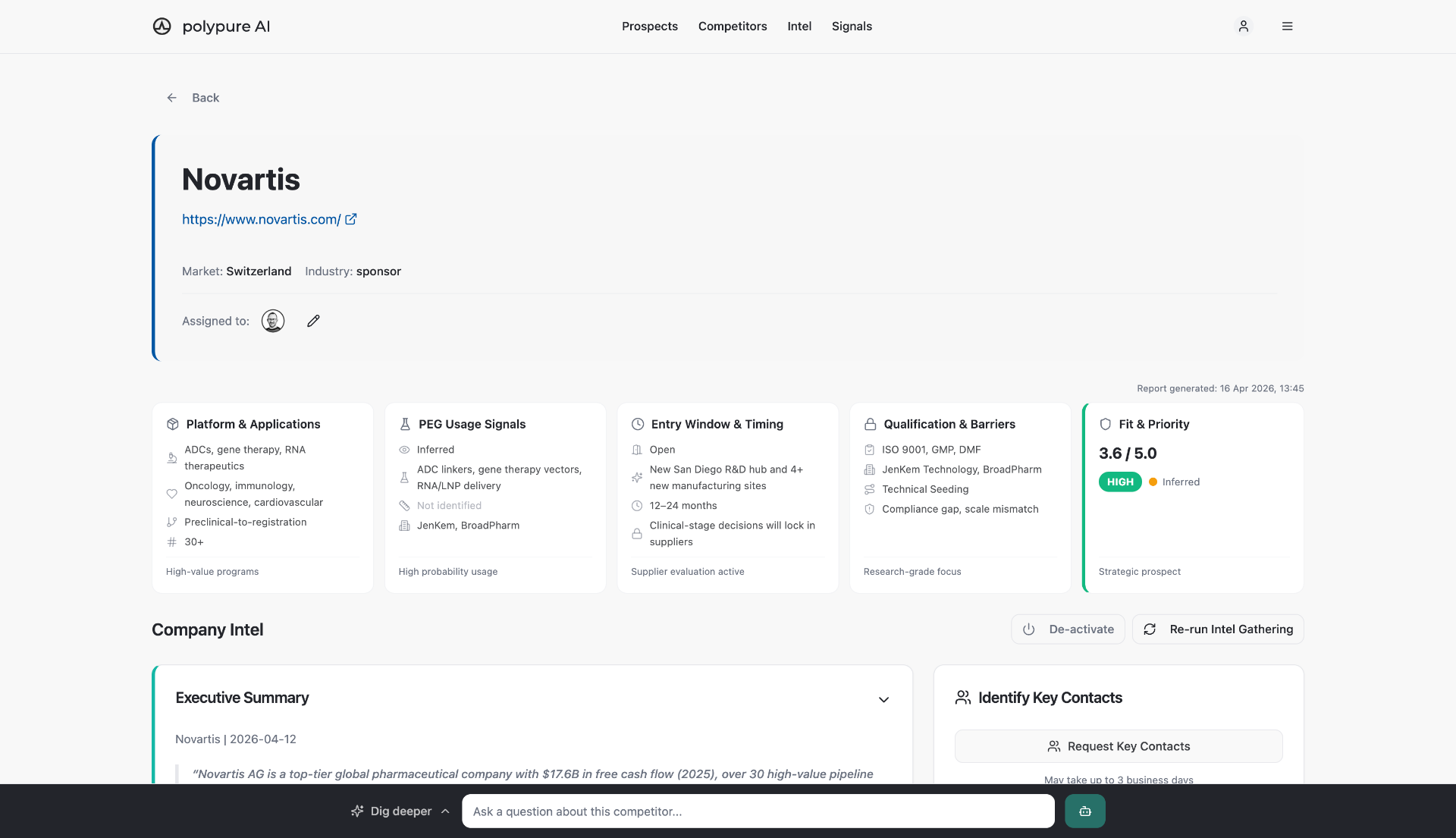Click the 'Novartis | 2026-04-12' line
The image size is (1456, 838).
click(236, 739)
